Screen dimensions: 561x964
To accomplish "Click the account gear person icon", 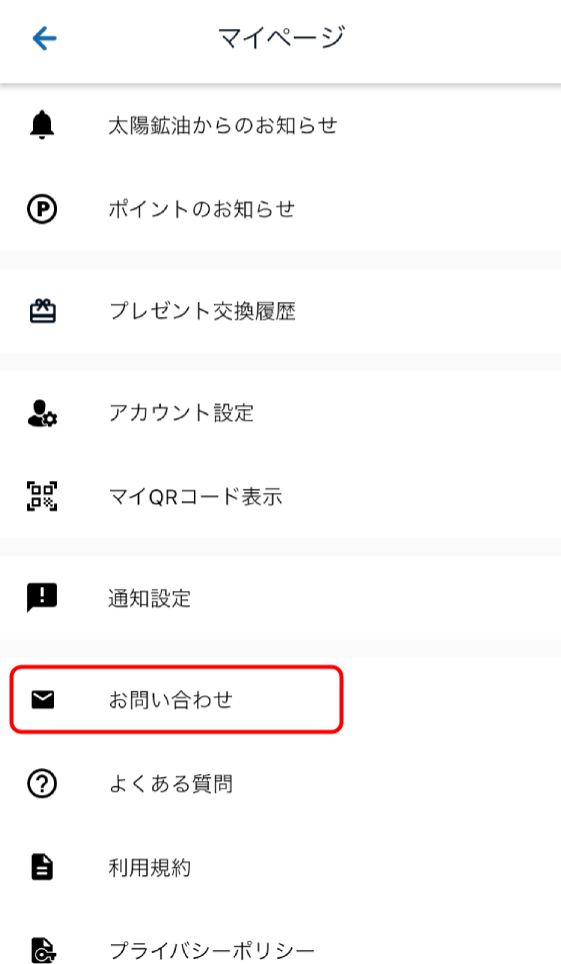I will [x=42, y=413].
